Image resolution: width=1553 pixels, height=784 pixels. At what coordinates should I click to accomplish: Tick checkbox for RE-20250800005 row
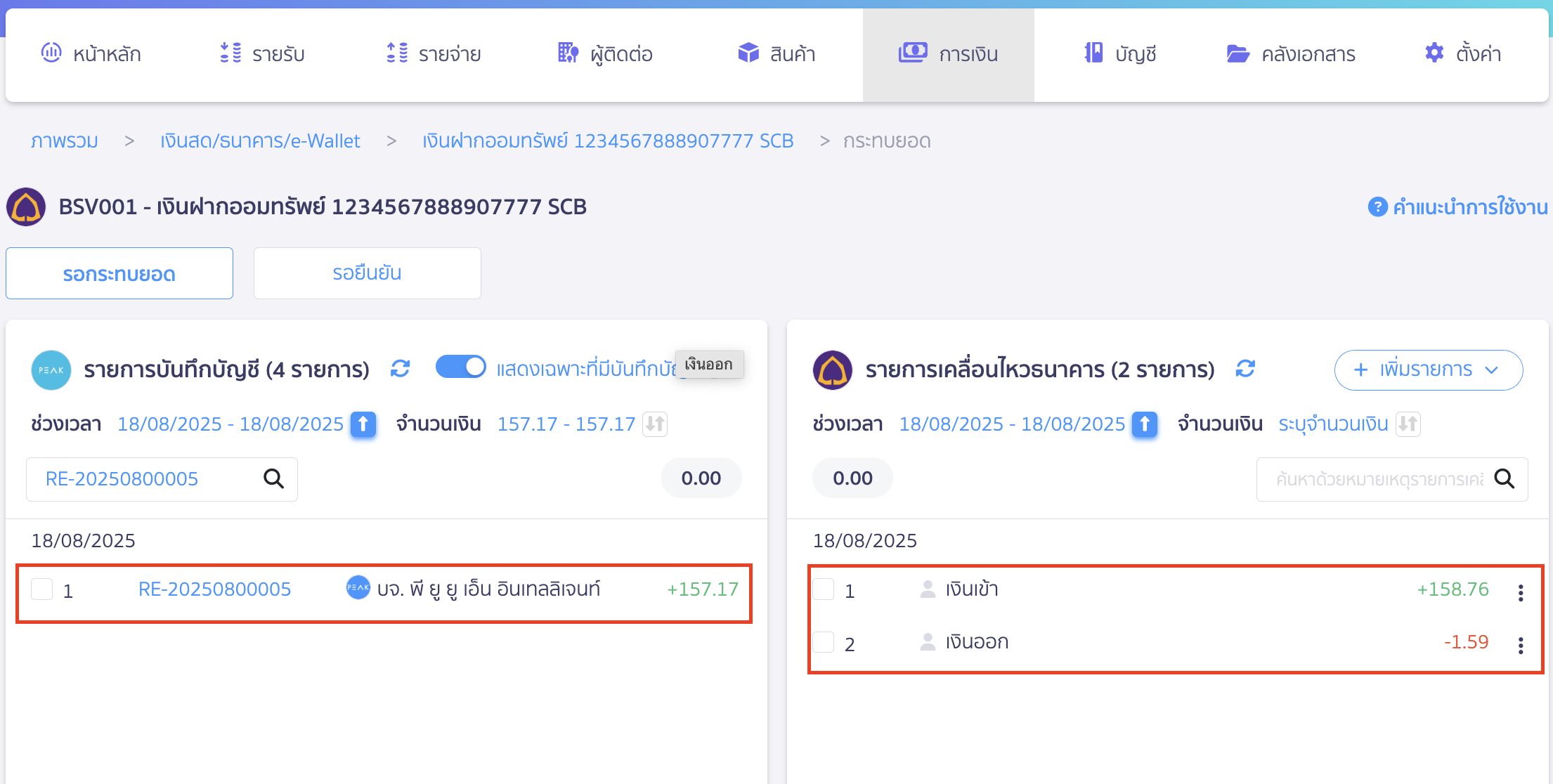pos(42,589)
